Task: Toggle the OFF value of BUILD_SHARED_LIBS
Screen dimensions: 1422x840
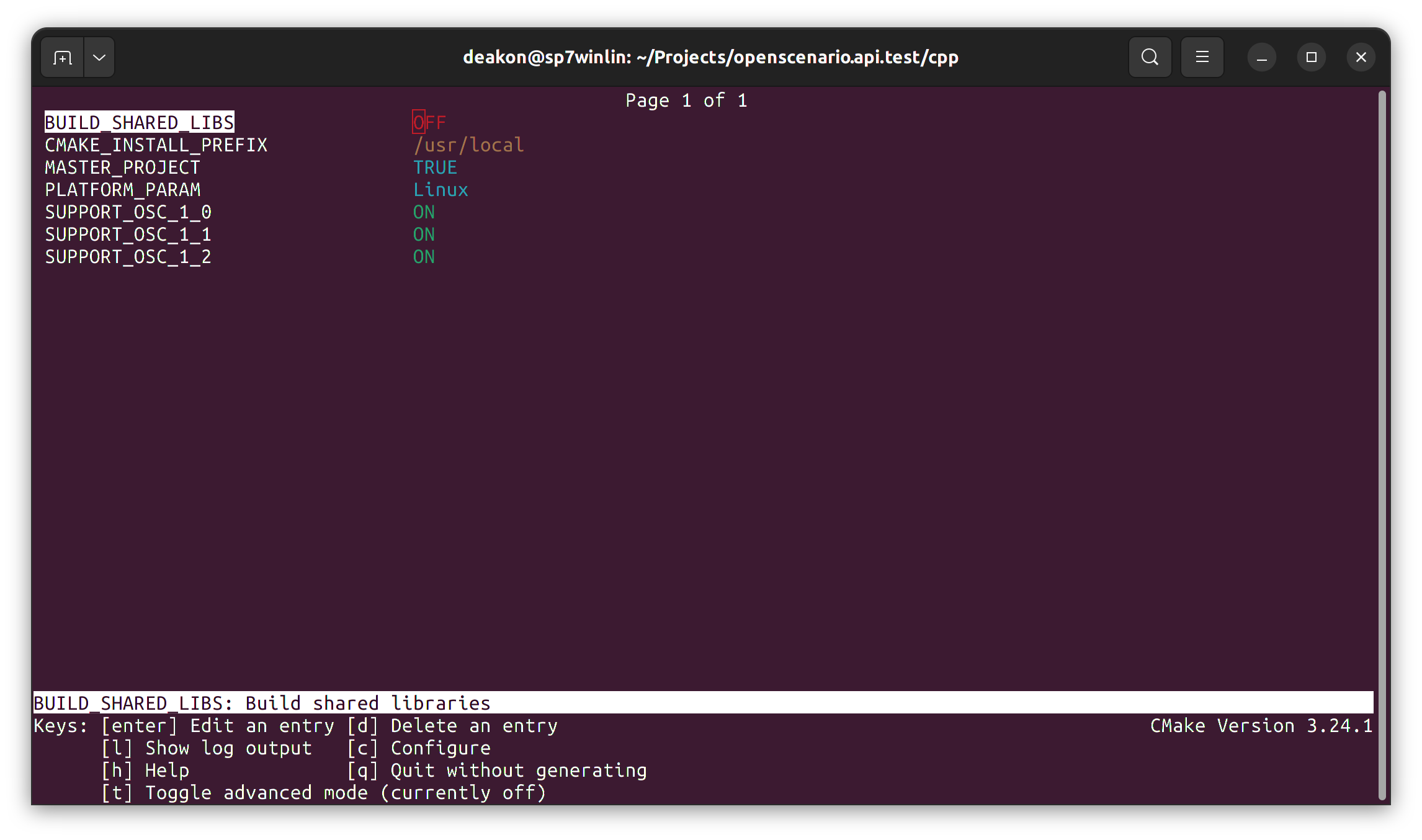Action: tap(429, 122)
